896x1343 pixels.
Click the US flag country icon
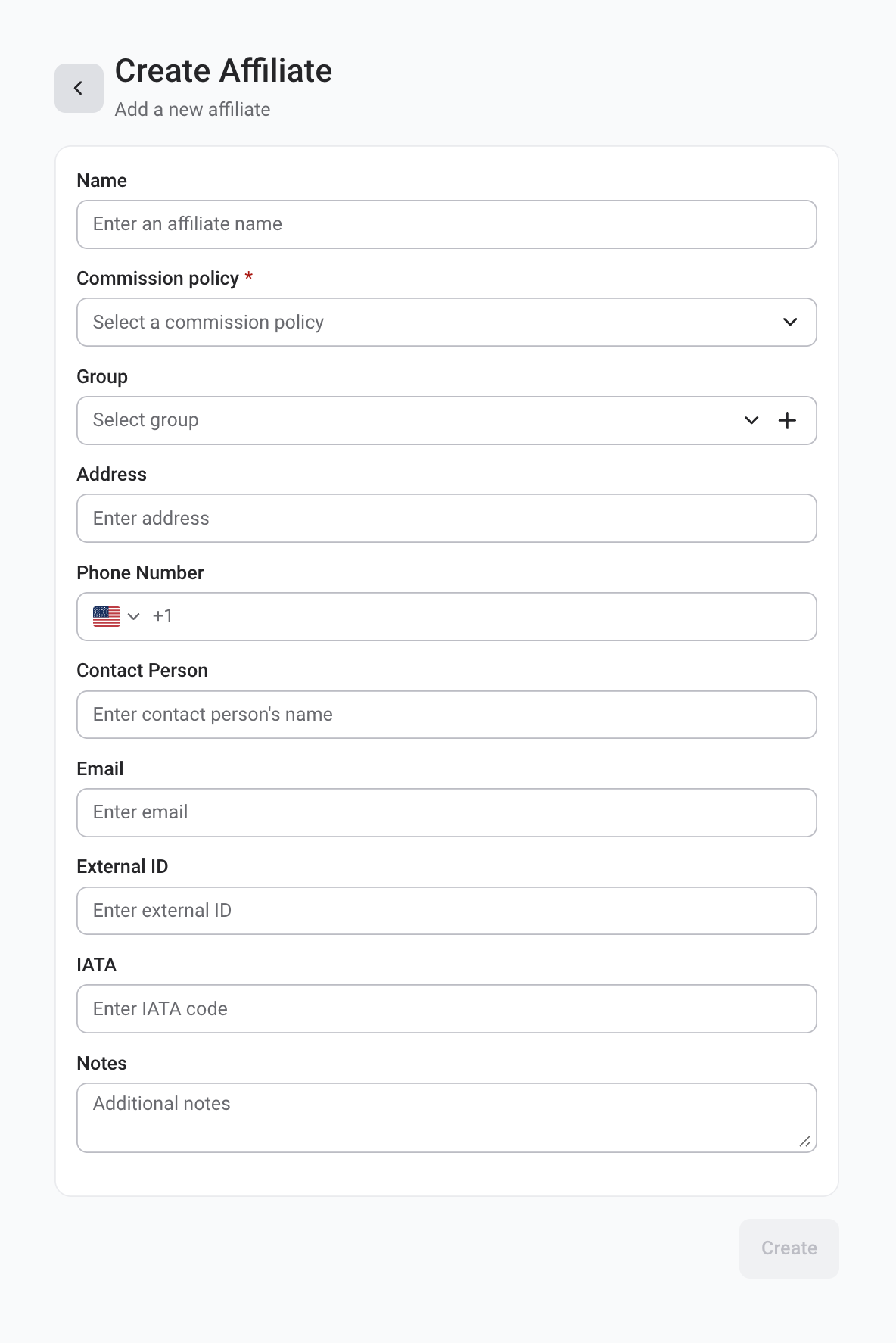[x=107, y=616]
